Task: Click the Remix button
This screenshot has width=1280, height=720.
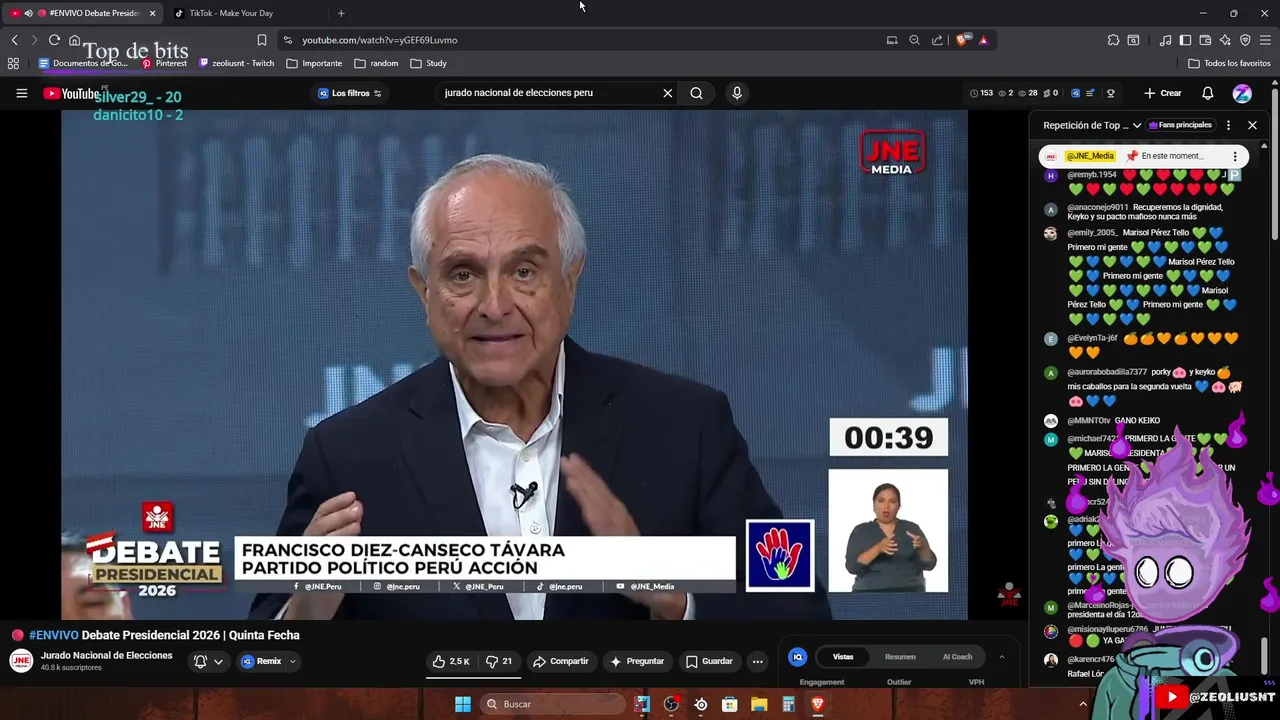Action: coord(261,661)
